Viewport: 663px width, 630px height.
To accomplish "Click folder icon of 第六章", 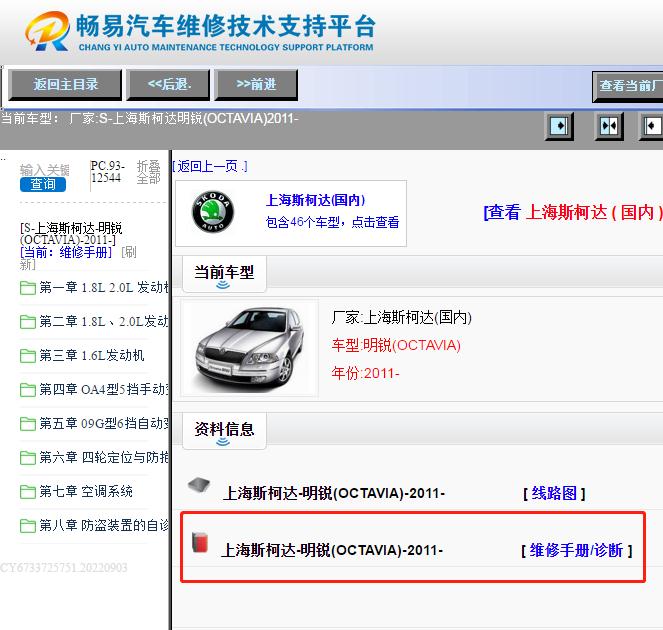I will [27, 457].
